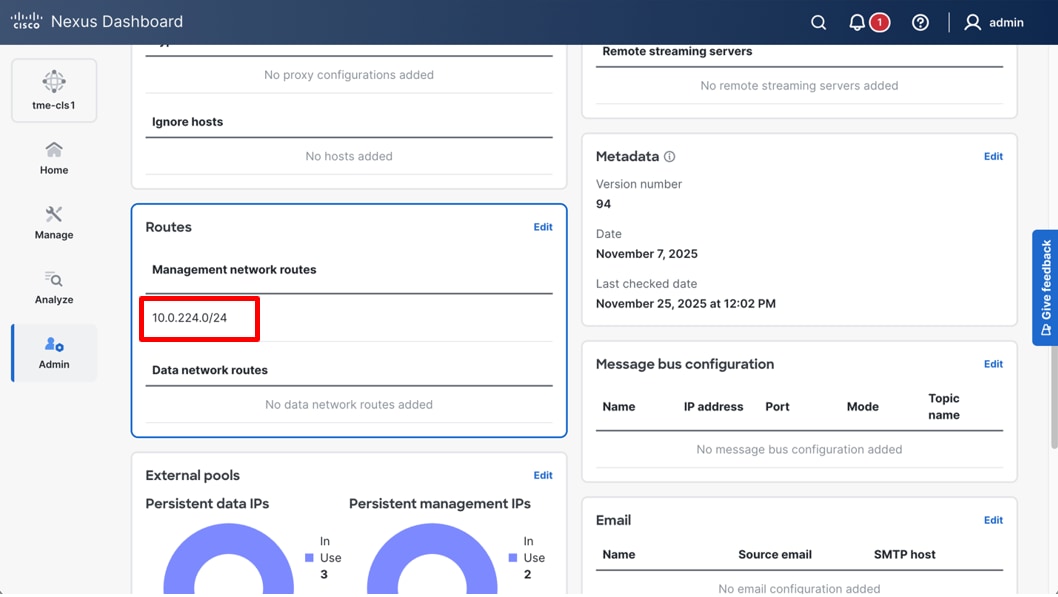Screen dimensions: 1058x597
Task: Select the 10.0.224.0/24 management route
Action: coord(198,318)
